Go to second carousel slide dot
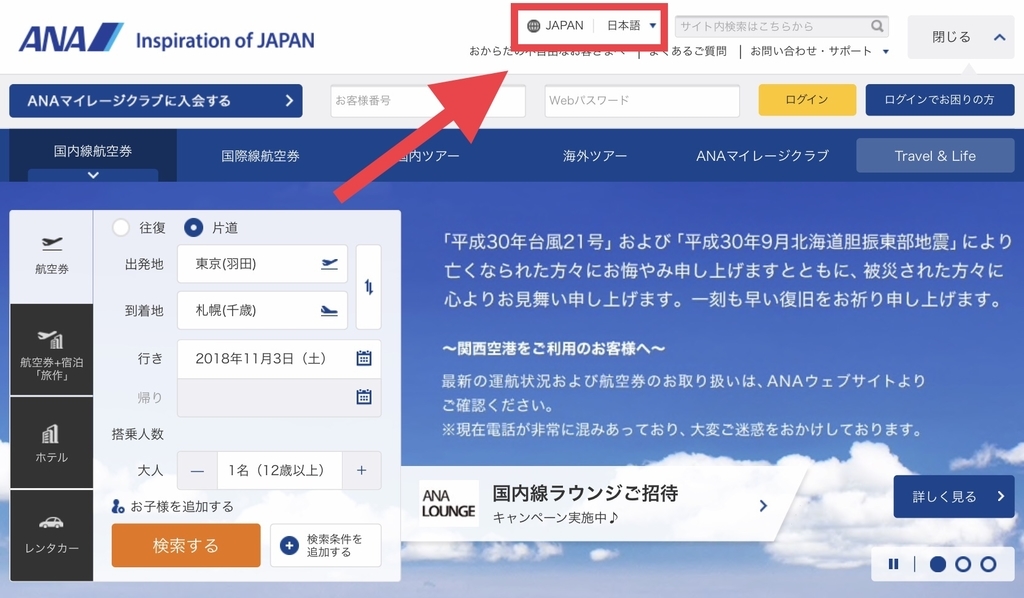Viewport: 1024px width, 598px height. point(963,564)
